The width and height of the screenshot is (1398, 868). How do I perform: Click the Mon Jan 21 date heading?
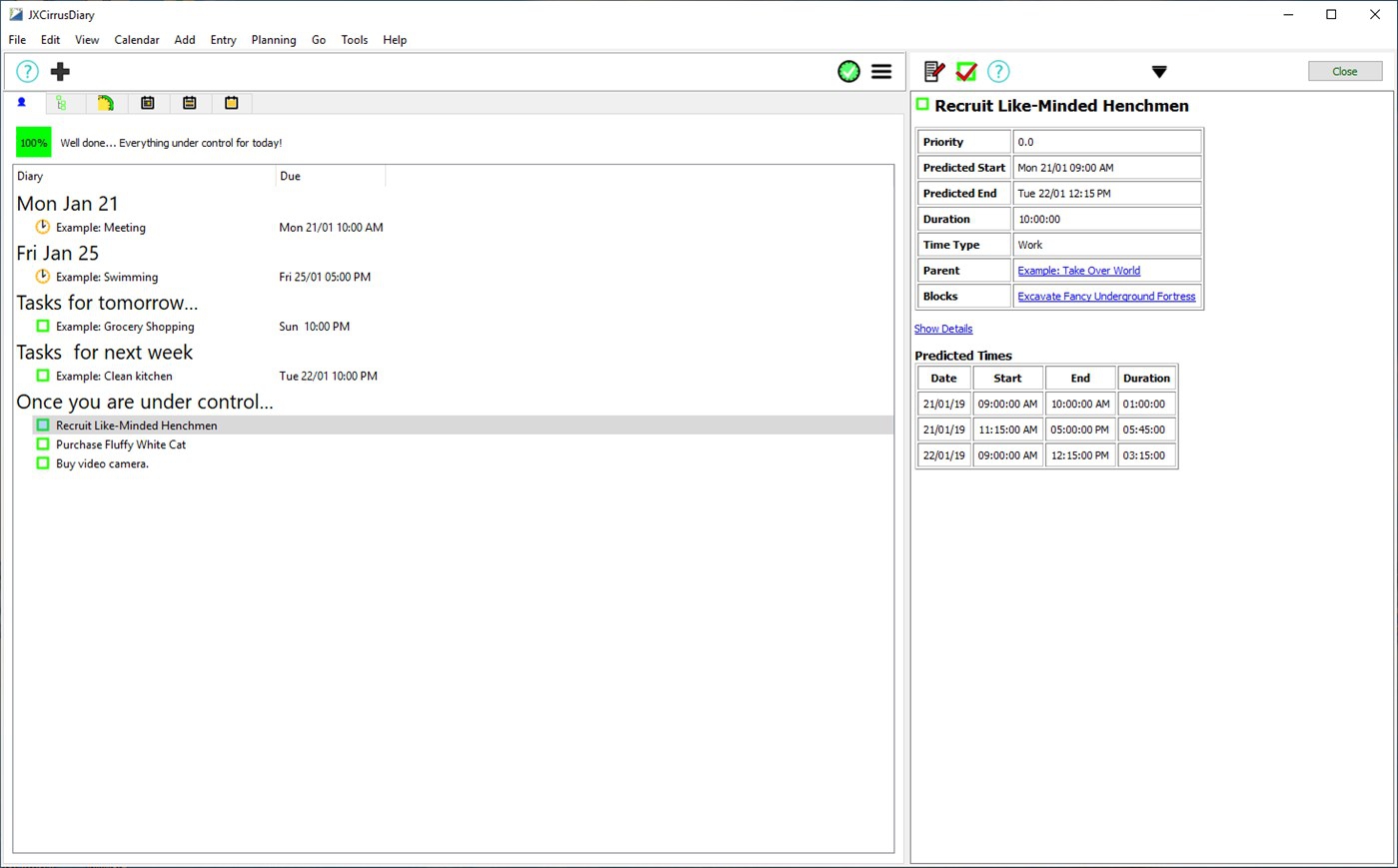[67, 204]
